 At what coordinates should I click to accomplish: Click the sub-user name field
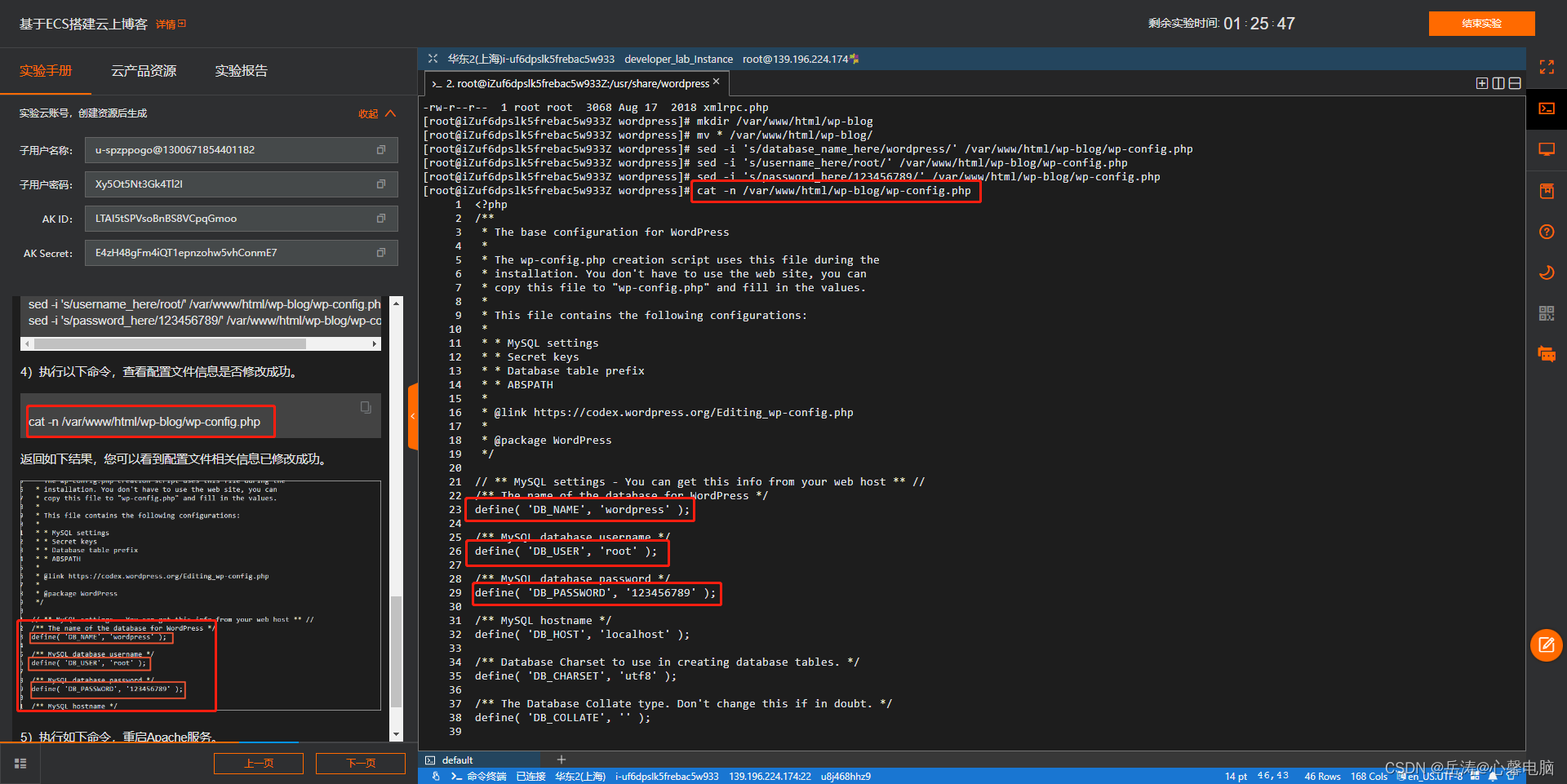point(242,150)
